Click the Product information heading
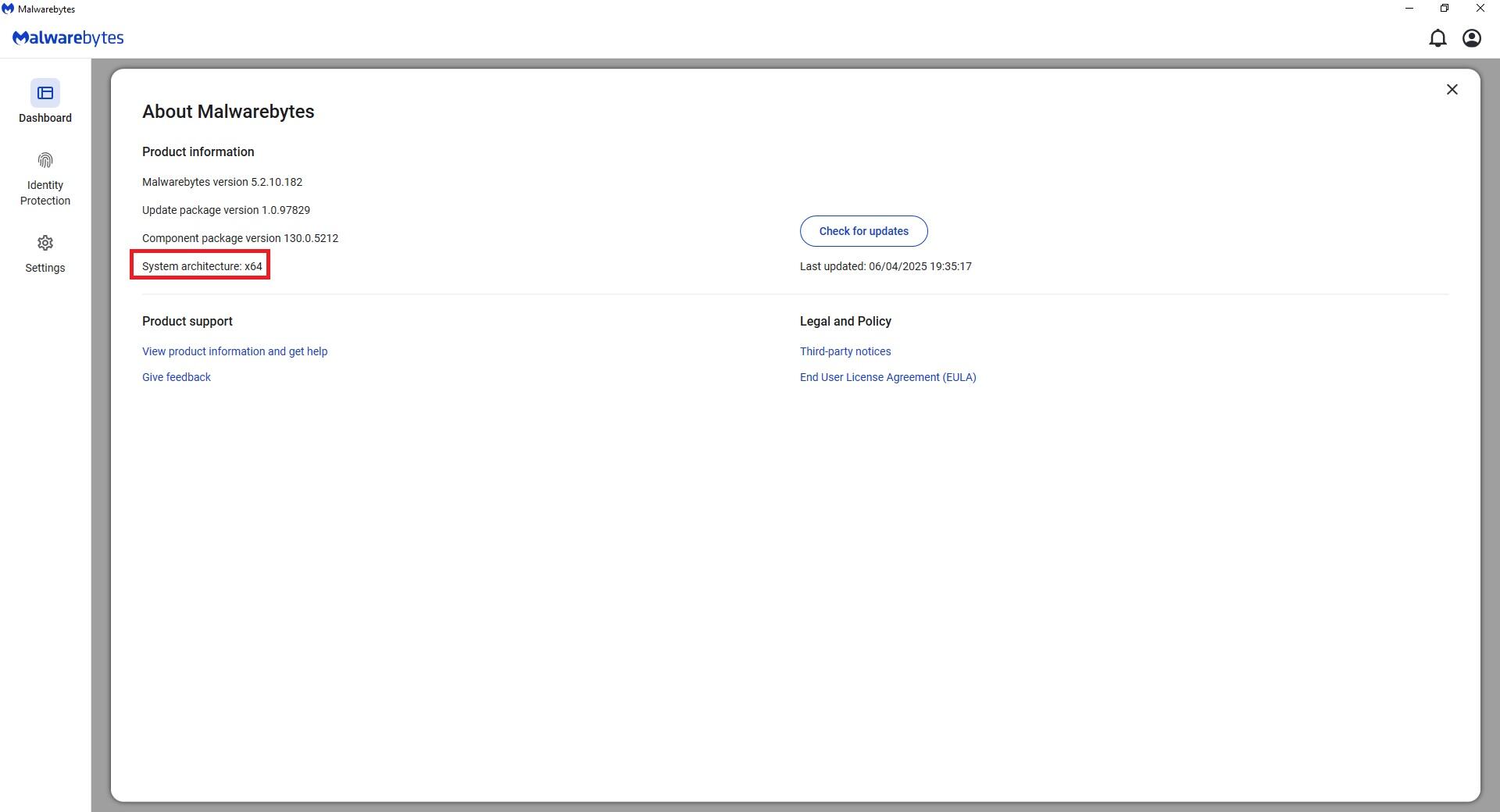Viewport: 1500px width, 812px height. point(198,151)
